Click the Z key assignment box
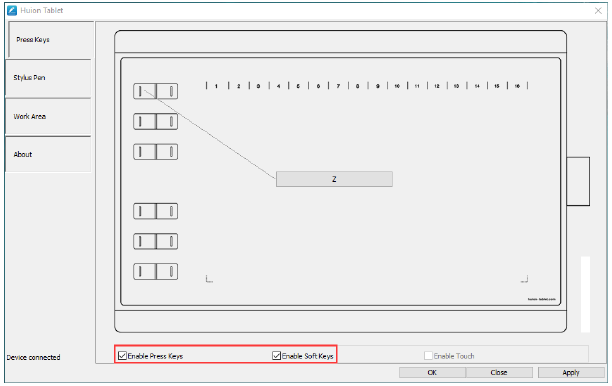The height and width of the screenshot is (386, 612). [334, 179]
